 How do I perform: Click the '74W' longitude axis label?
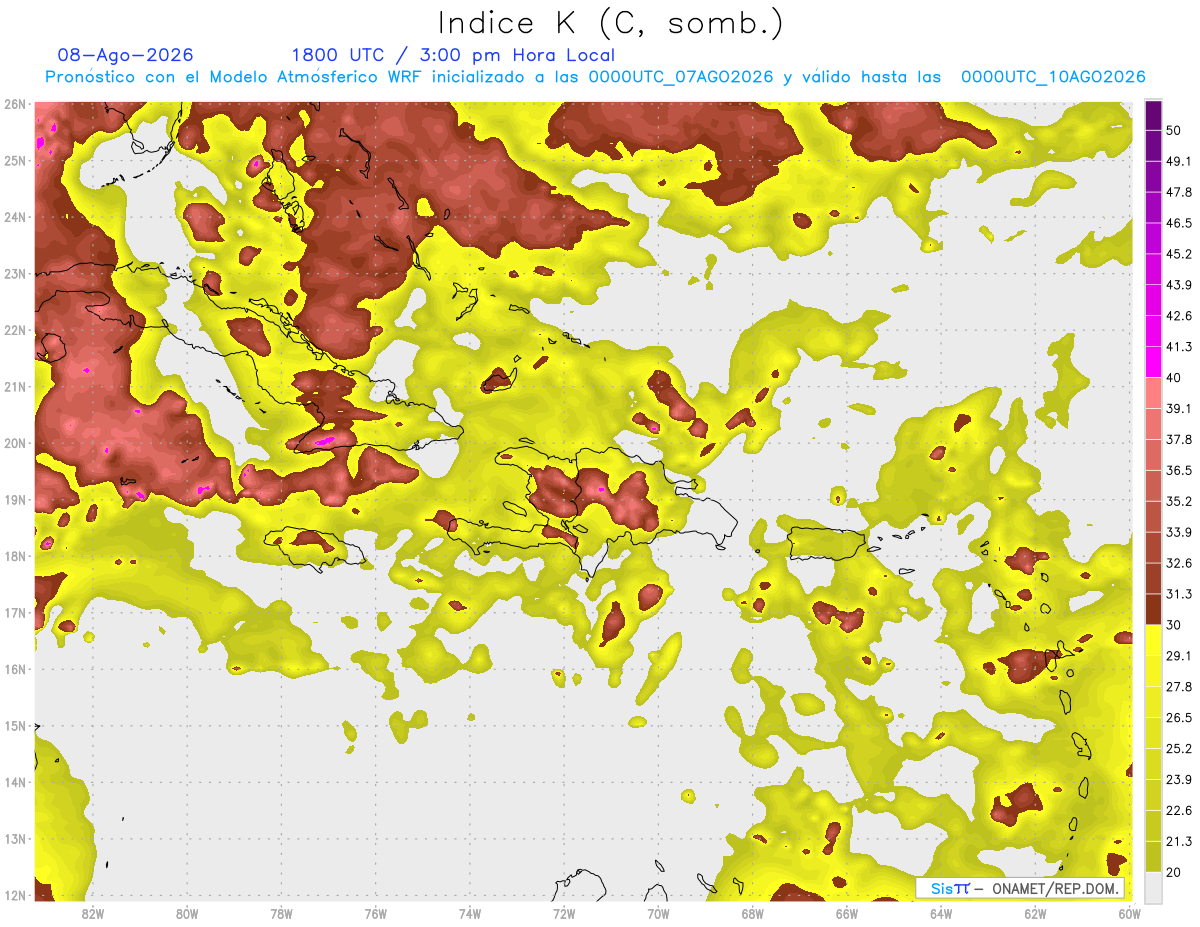470,913
